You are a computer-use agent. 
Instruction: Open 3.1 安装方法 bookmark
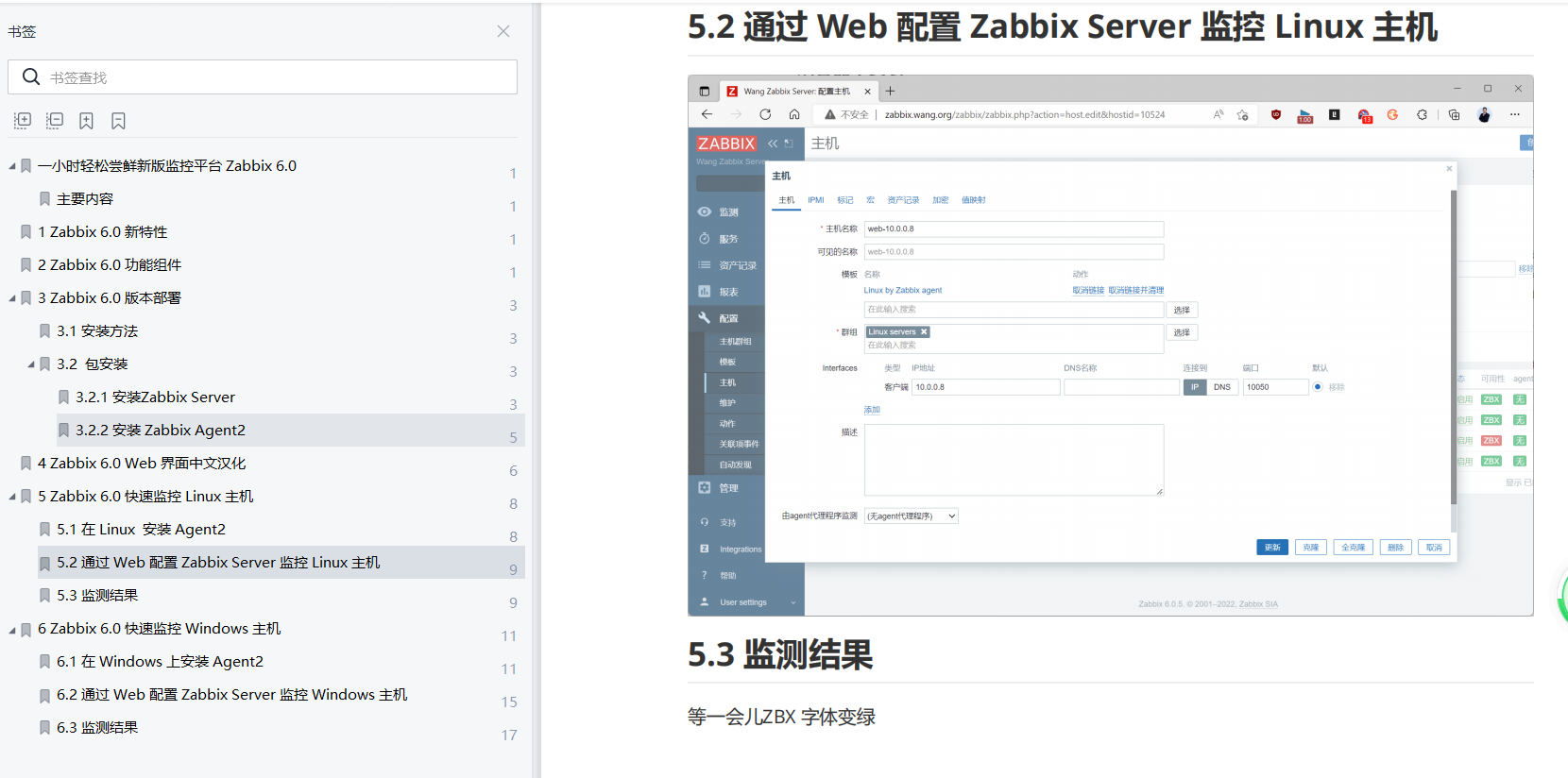(97, 331)
